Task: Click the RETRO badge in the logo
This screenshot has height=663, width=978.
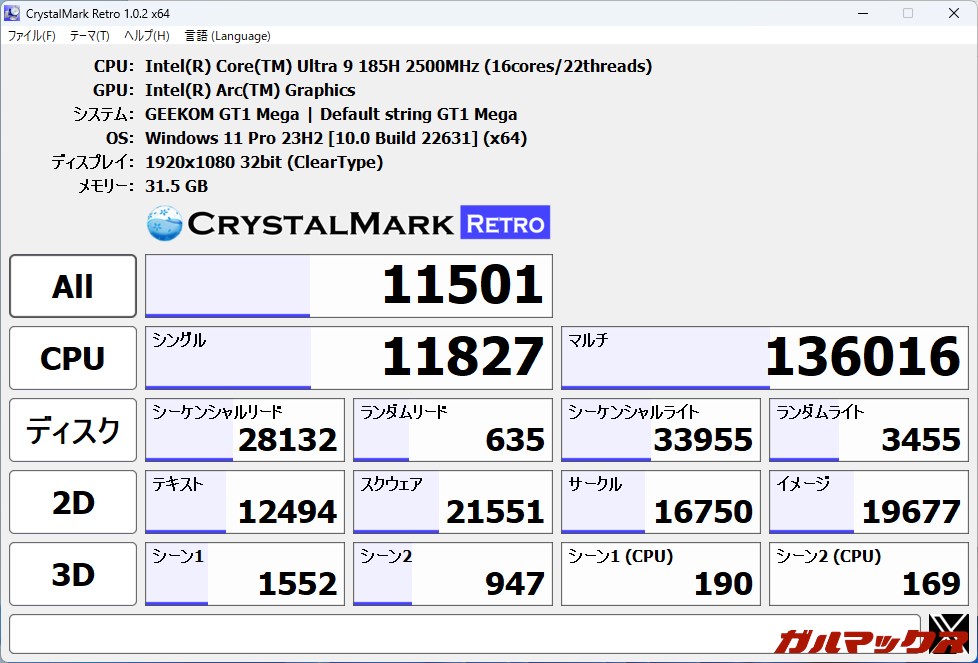Action: [505, 223]
